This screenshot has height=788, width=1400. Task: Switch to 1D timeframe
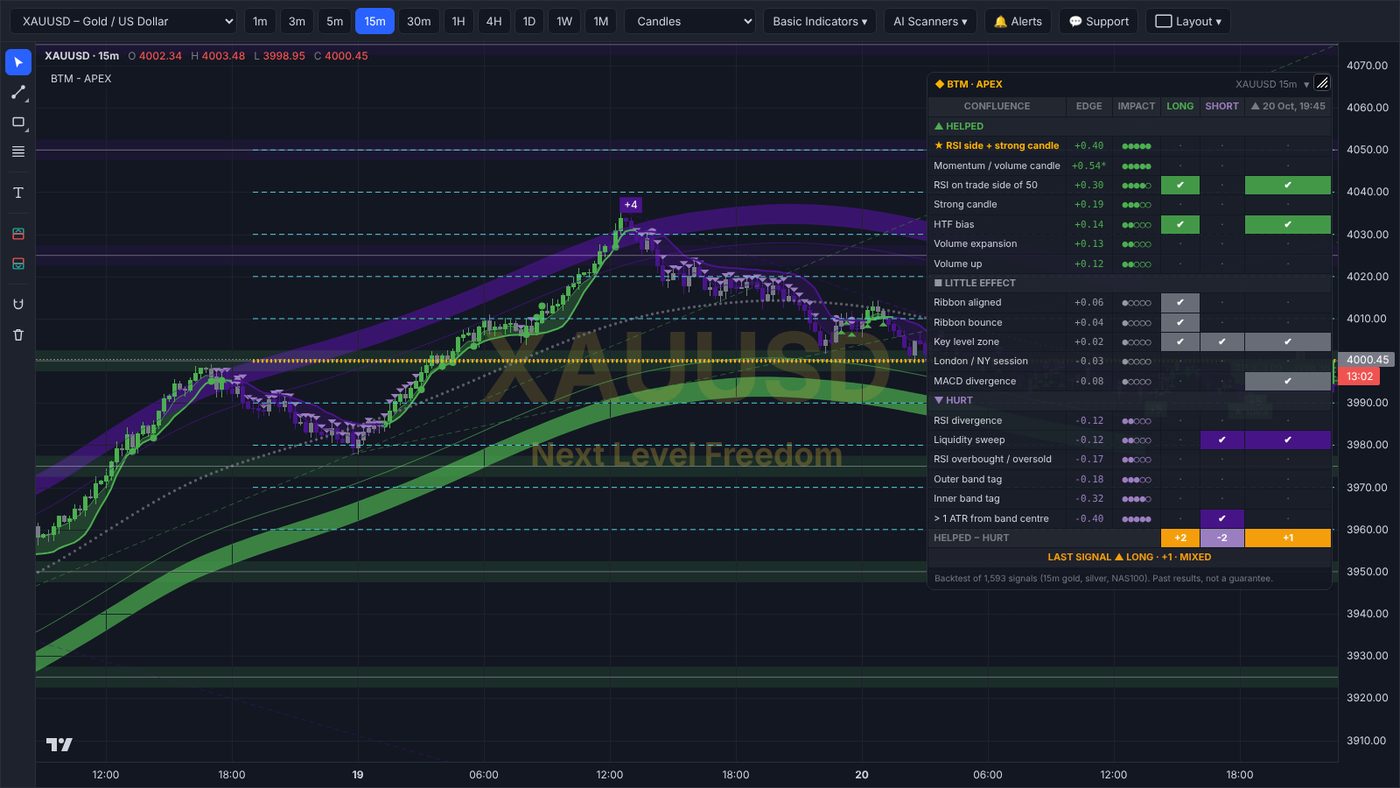pos(529,21)
